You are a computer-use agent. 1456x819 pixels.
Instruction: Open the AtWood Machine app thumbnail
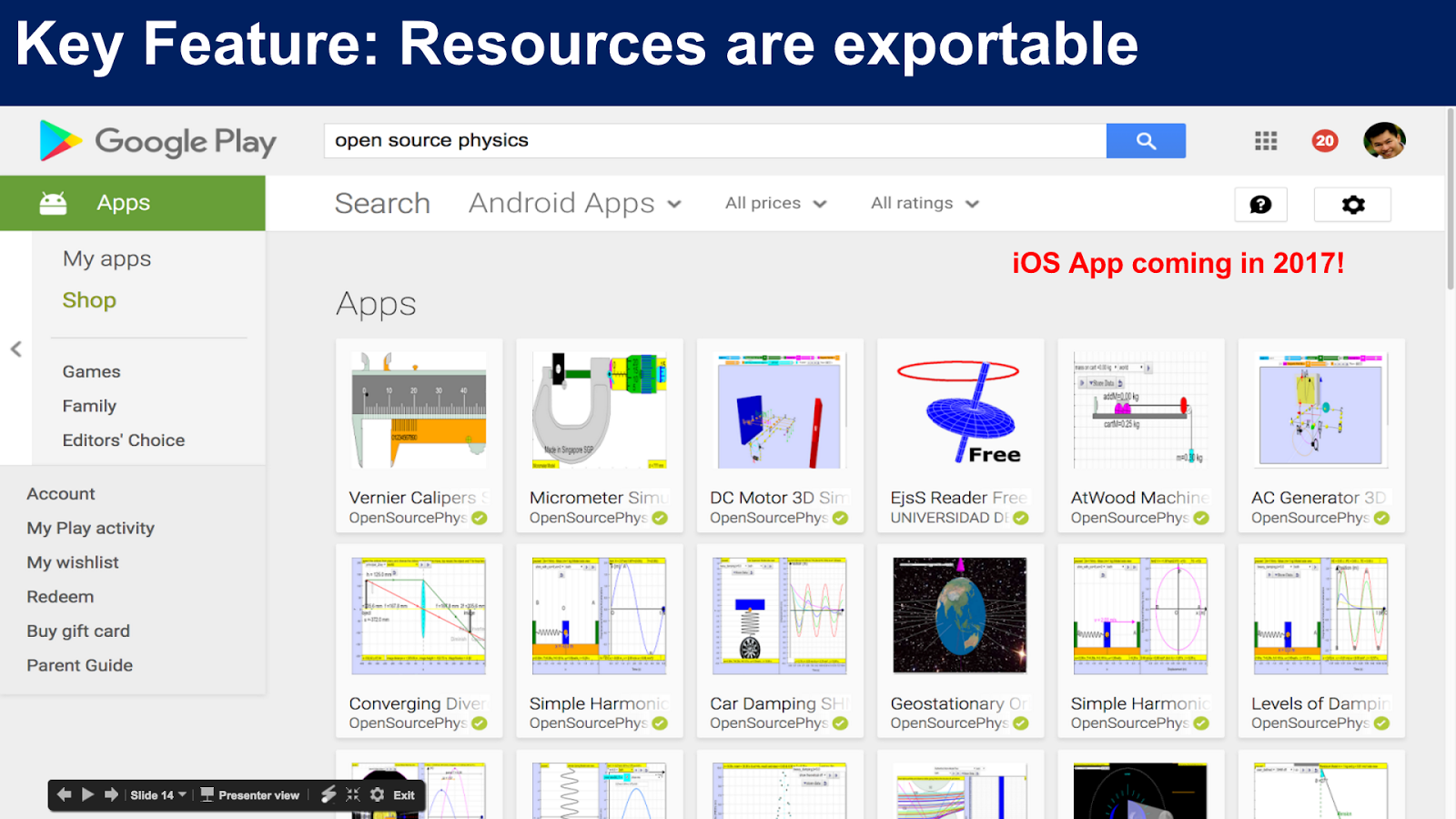tap(1140, 410)
